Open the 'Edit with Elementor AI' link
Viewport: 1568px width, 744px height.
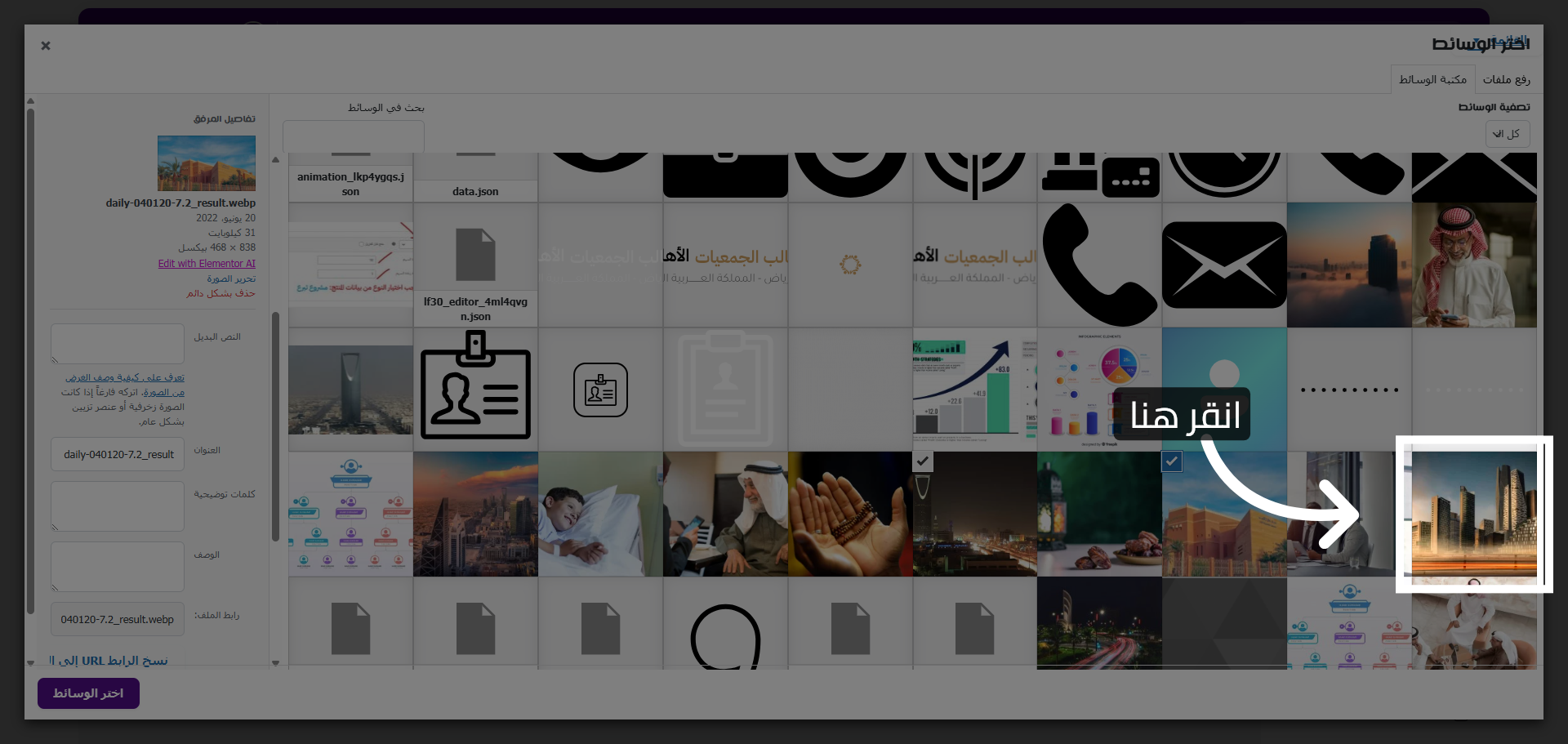click(x=207, y=264)
